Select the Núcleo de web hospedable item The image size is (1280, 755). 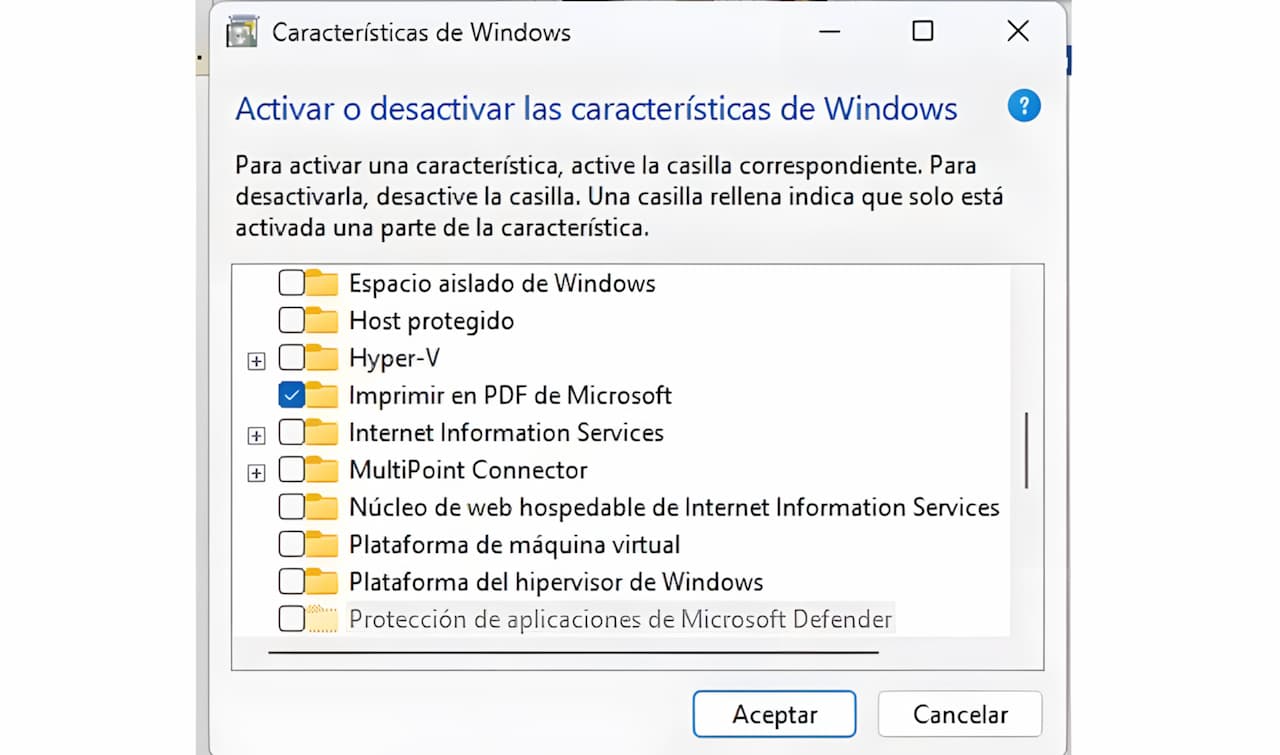point(673,507)
